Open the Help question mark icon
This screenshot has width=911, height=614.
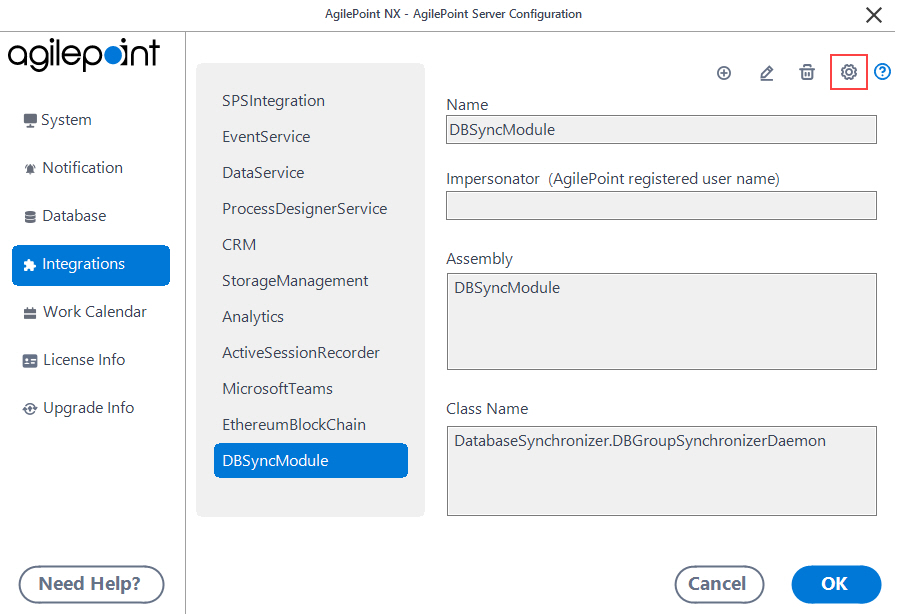pos(882,71)
